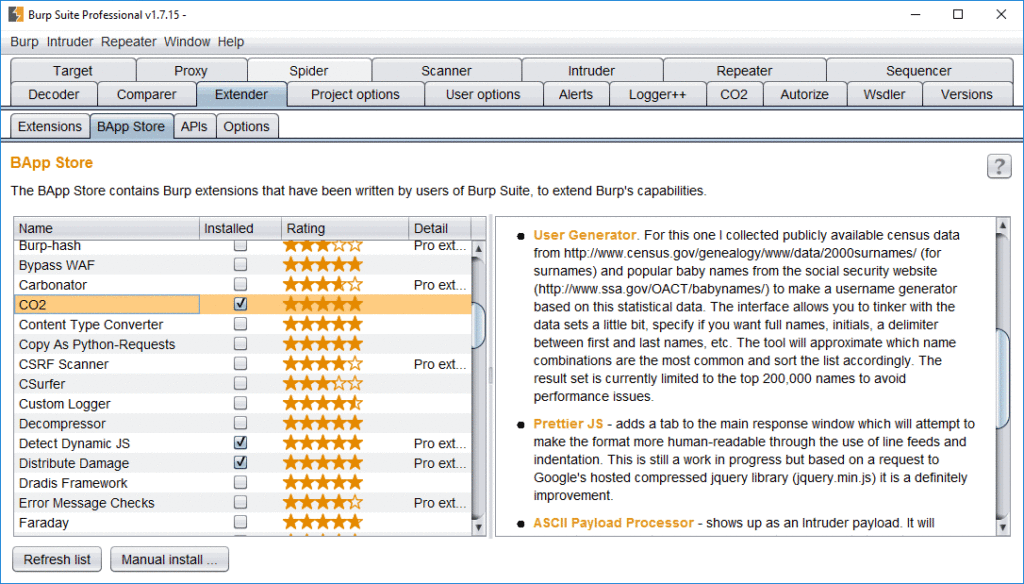Open the Intruder tool tab
Screen dimensions: 1024x584
click(x=592, y=71)
